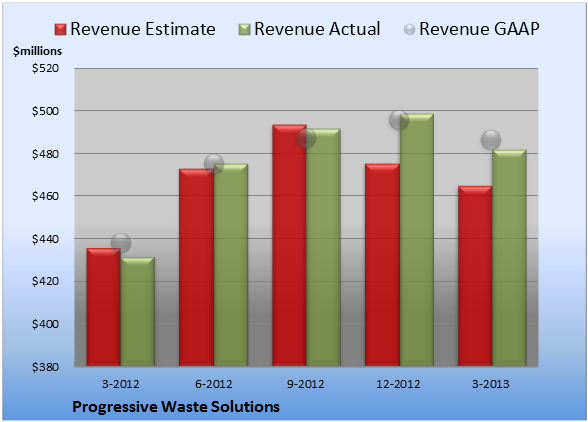This screenshot has width=588, height=422.
Task: Click the red Revenue Estimate legend swatch
Action: pos(60,30)
